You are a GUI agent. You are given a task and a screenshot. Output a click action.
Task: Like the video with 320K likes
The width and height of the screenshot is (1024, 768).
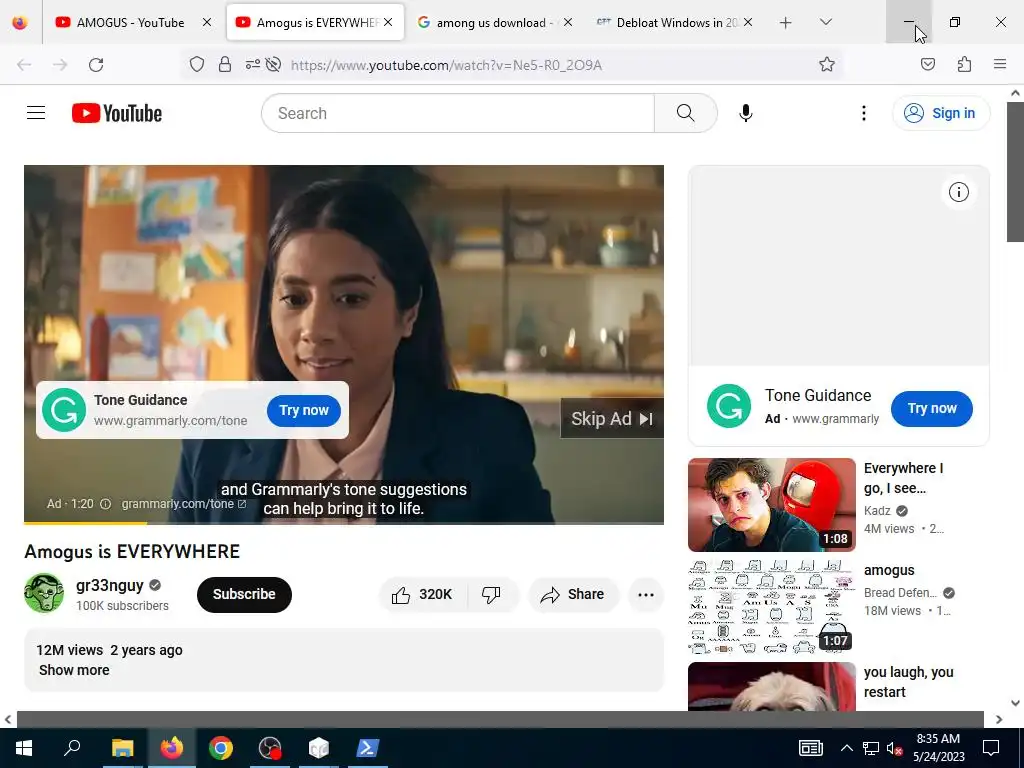[423, 594]
